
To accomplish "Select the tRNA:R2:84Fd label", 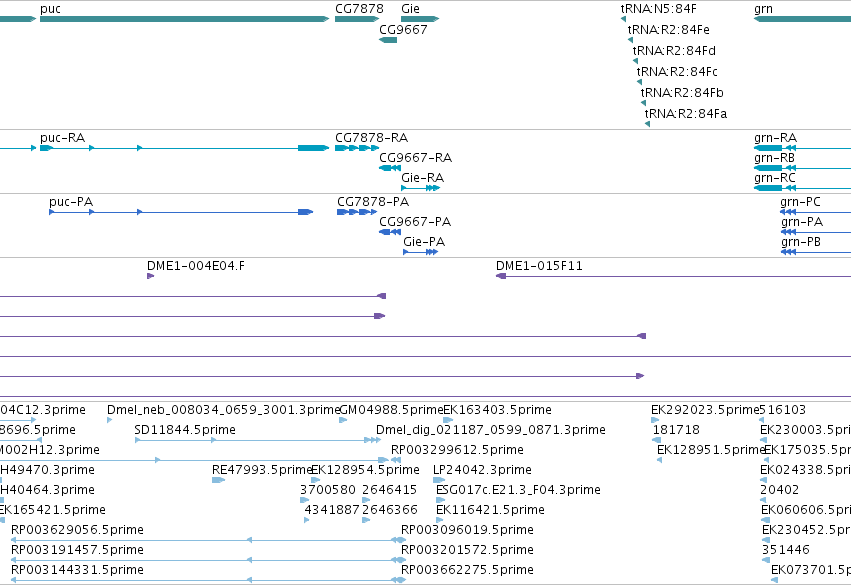I will tap(674, 51).
